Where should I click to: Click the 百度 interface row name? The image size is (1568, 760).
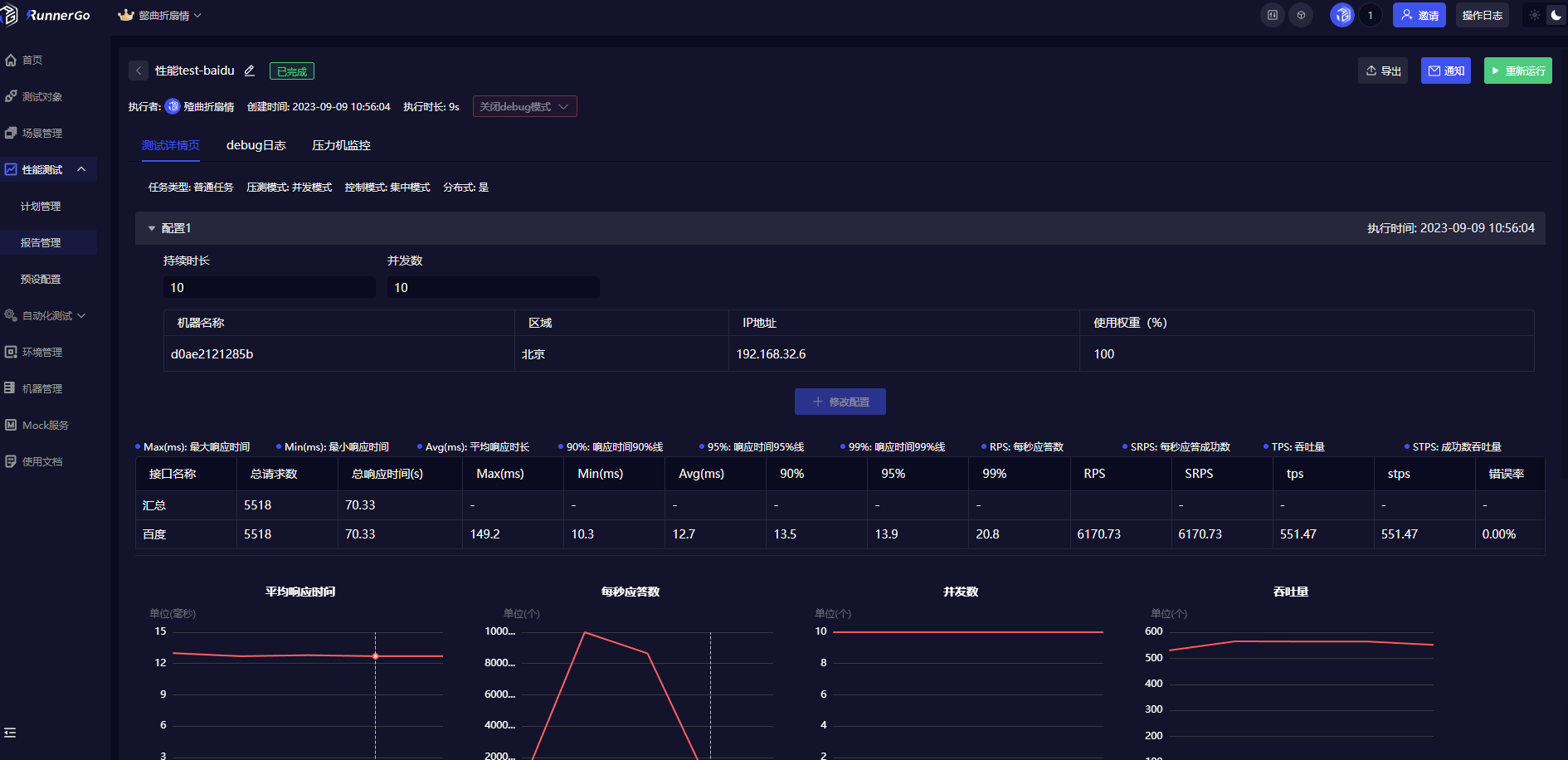tap(154, 534)
